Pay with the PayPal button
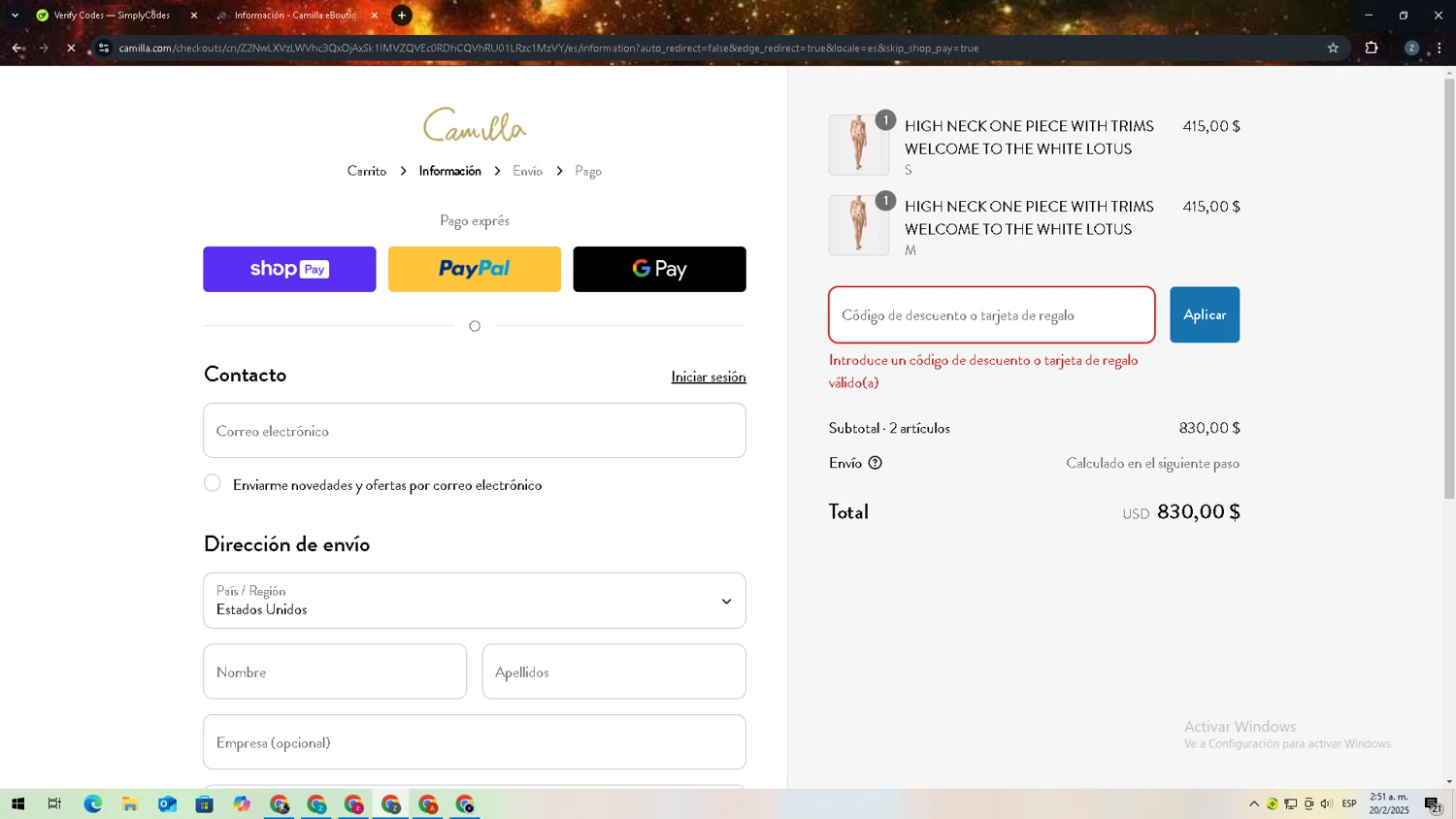The image size is (1456, 819). [x=475, y=269]
